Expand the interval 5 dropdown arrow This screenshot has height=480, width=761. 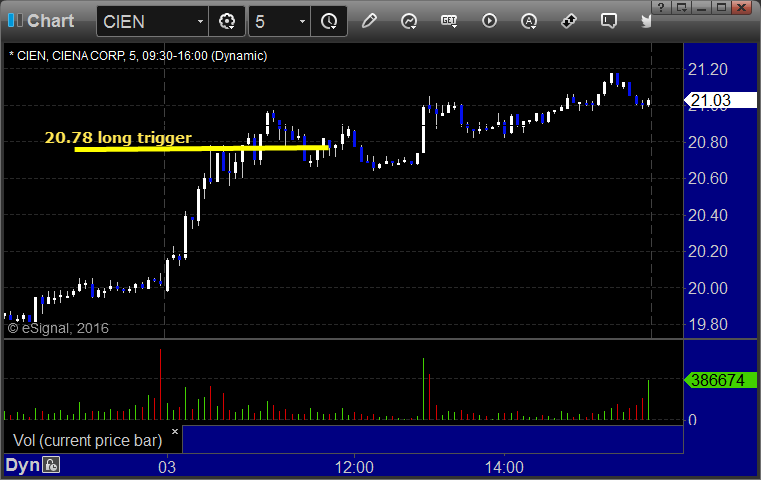click(302, 21)
